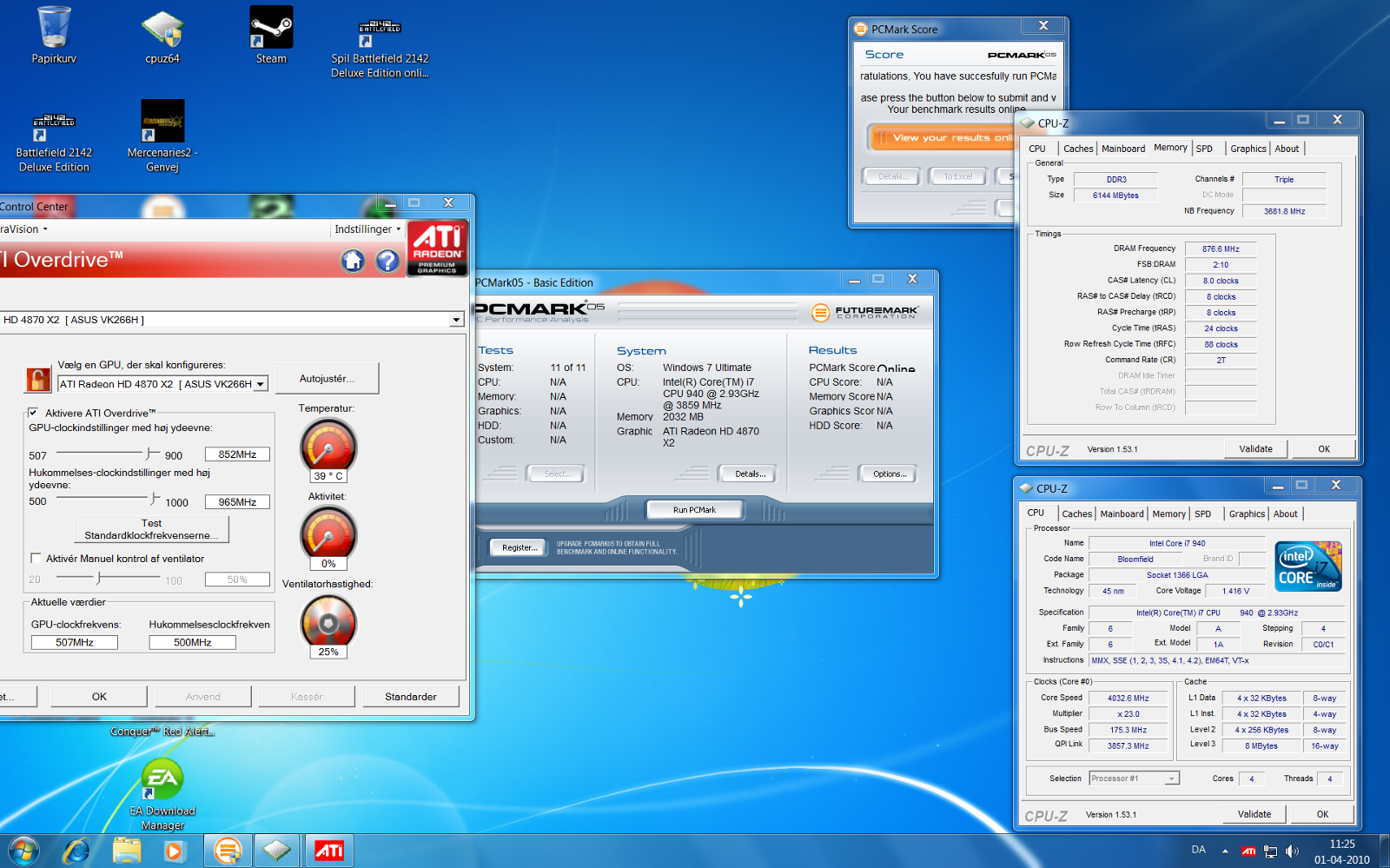The image size is (1390, 868).
Task: Toggle Aktivere ATI Overdrive checkbox
Action: point(33,413)
